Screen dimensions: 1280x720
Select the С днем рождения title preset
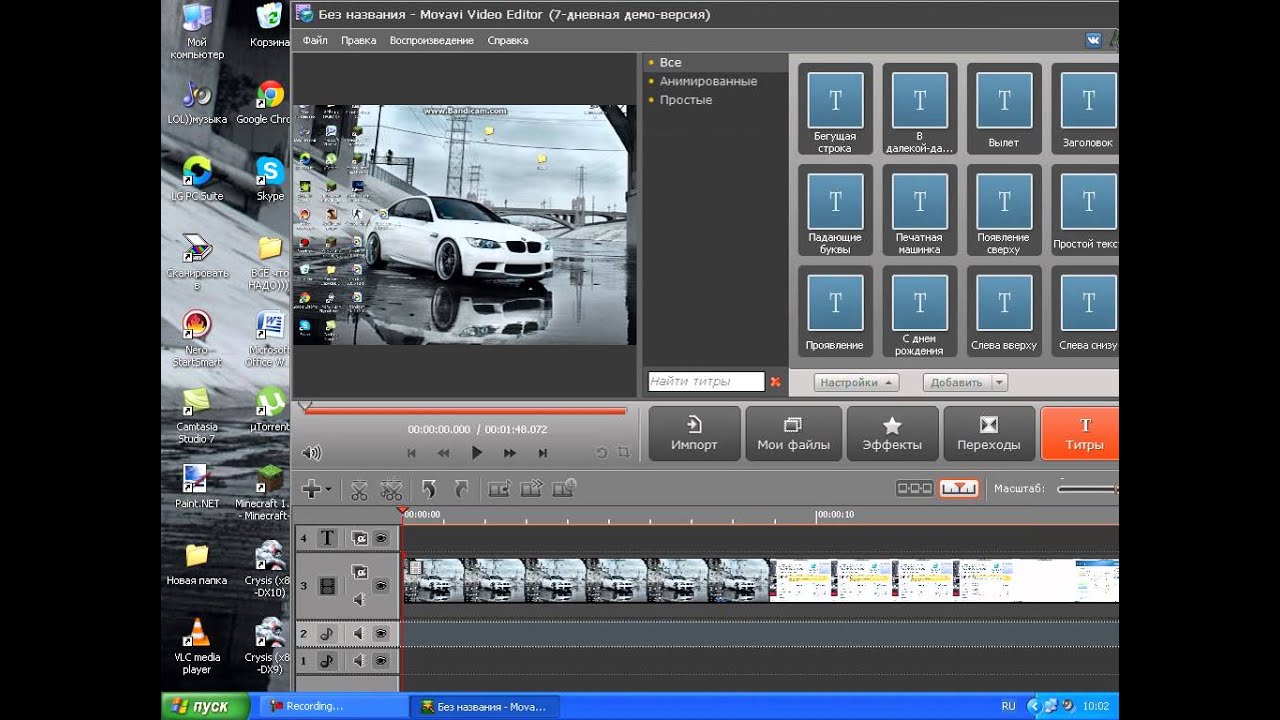coord(920,312)
